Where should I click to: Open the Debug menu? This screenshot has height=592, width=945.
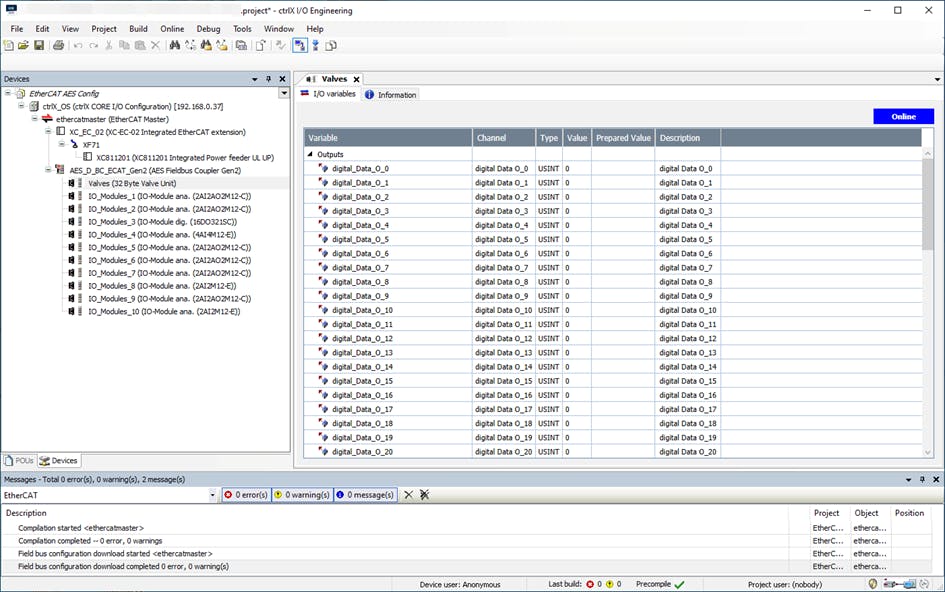208,28
